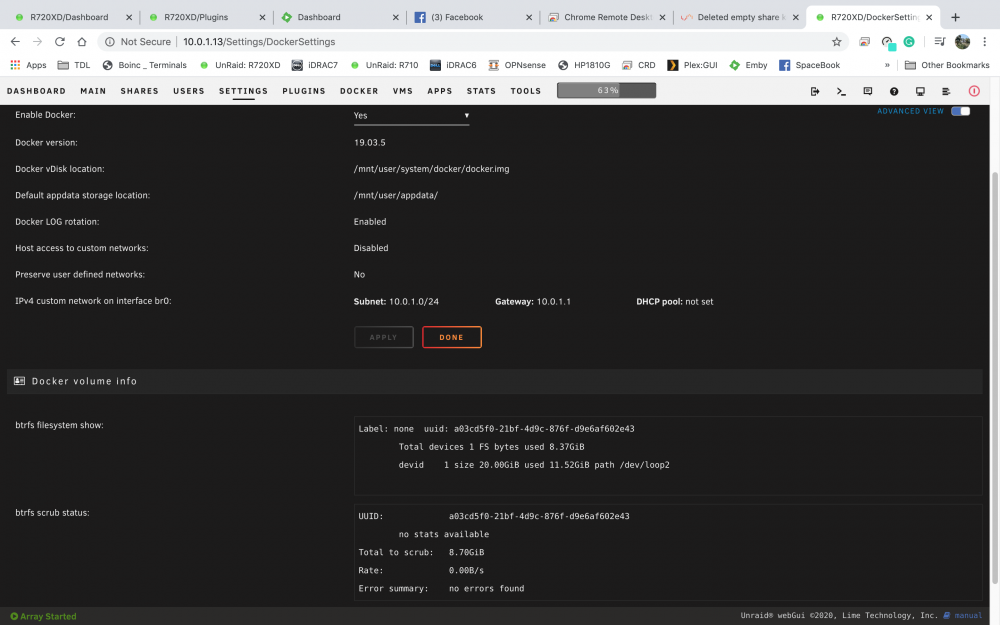
Task: Open the TDL bookmark folder
Action: 74,65
